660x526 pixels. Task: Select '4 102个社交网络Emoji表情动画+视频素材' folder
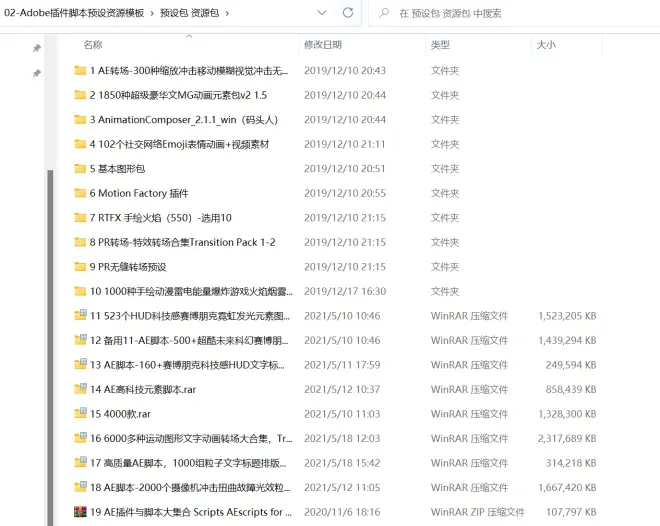click(179, 144)
